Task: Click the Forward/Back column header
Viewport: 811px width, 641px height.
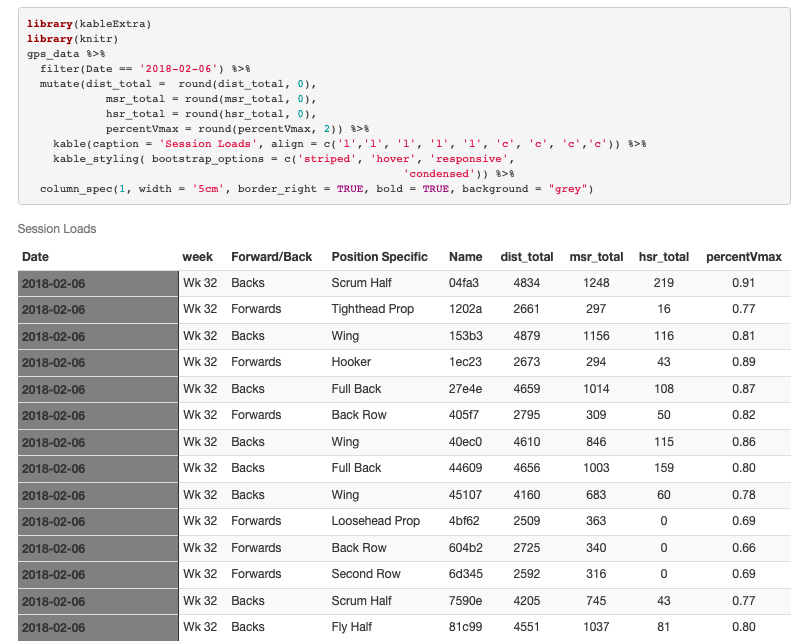Action: 271,257
